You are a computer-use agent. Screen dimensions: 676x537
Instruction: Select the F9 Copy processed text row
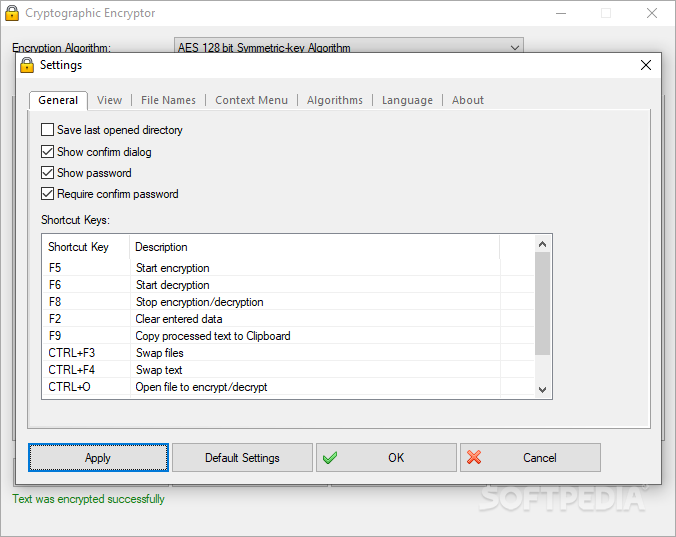tap(288, 336)
